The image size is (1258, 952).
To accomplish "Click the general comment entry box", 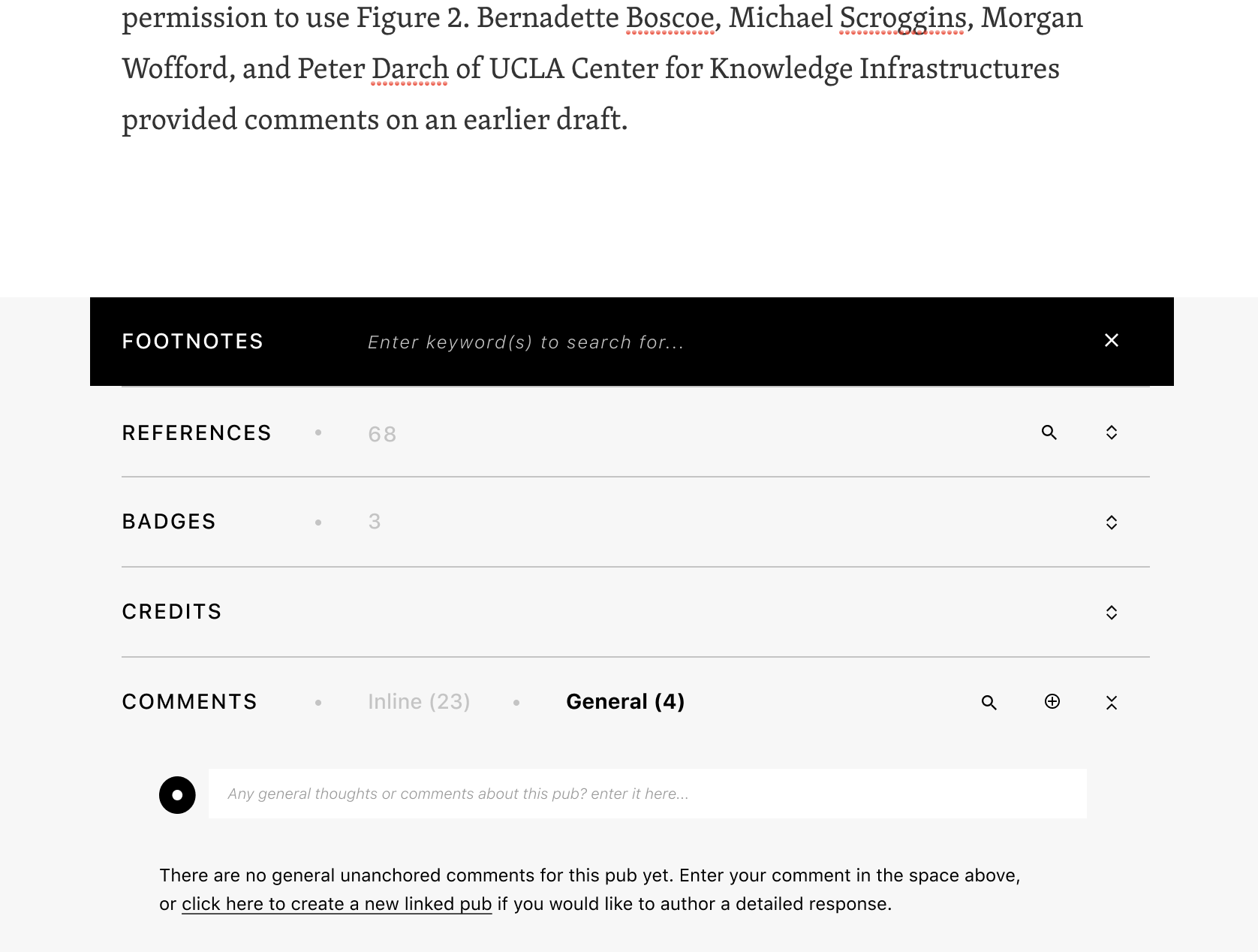I will [646, 794].
